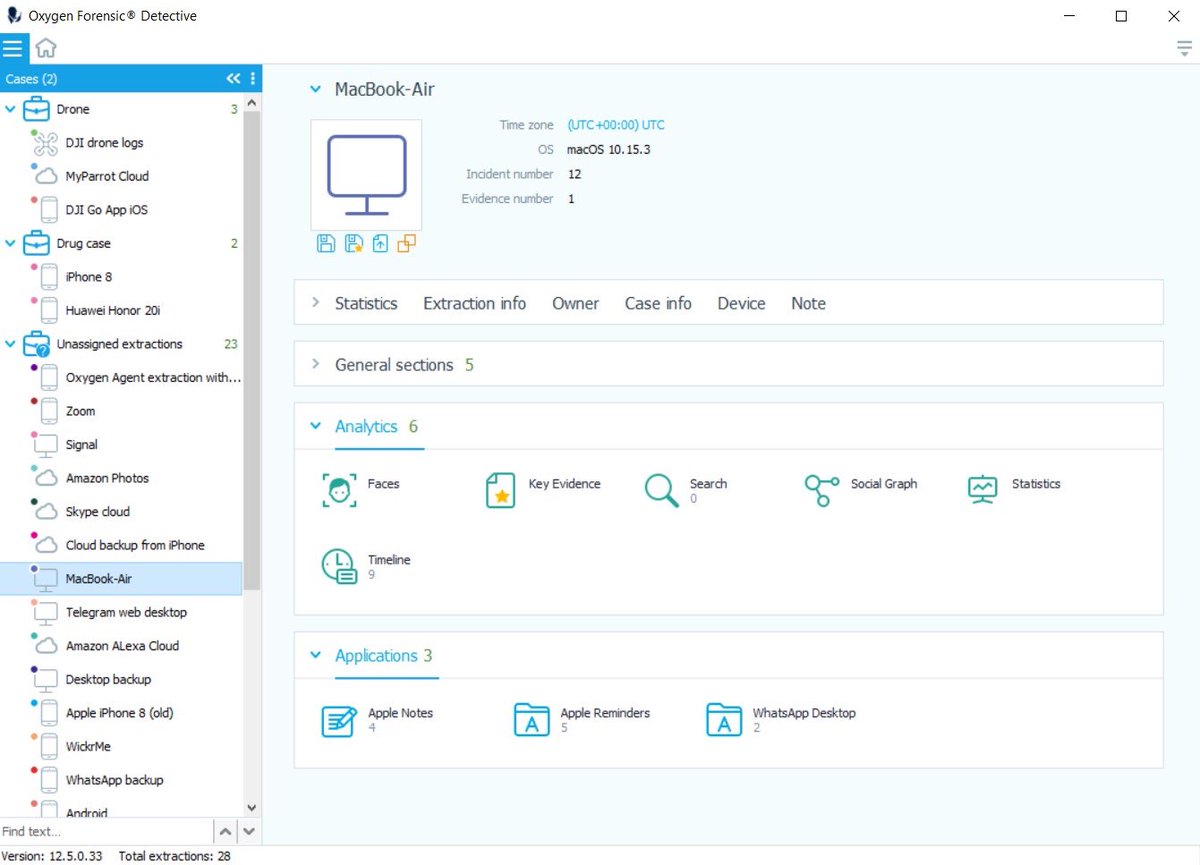Image resolution: width=1200 pixels, height=865 pixels.
Task: Click the Find text input field
Action: 106,831
